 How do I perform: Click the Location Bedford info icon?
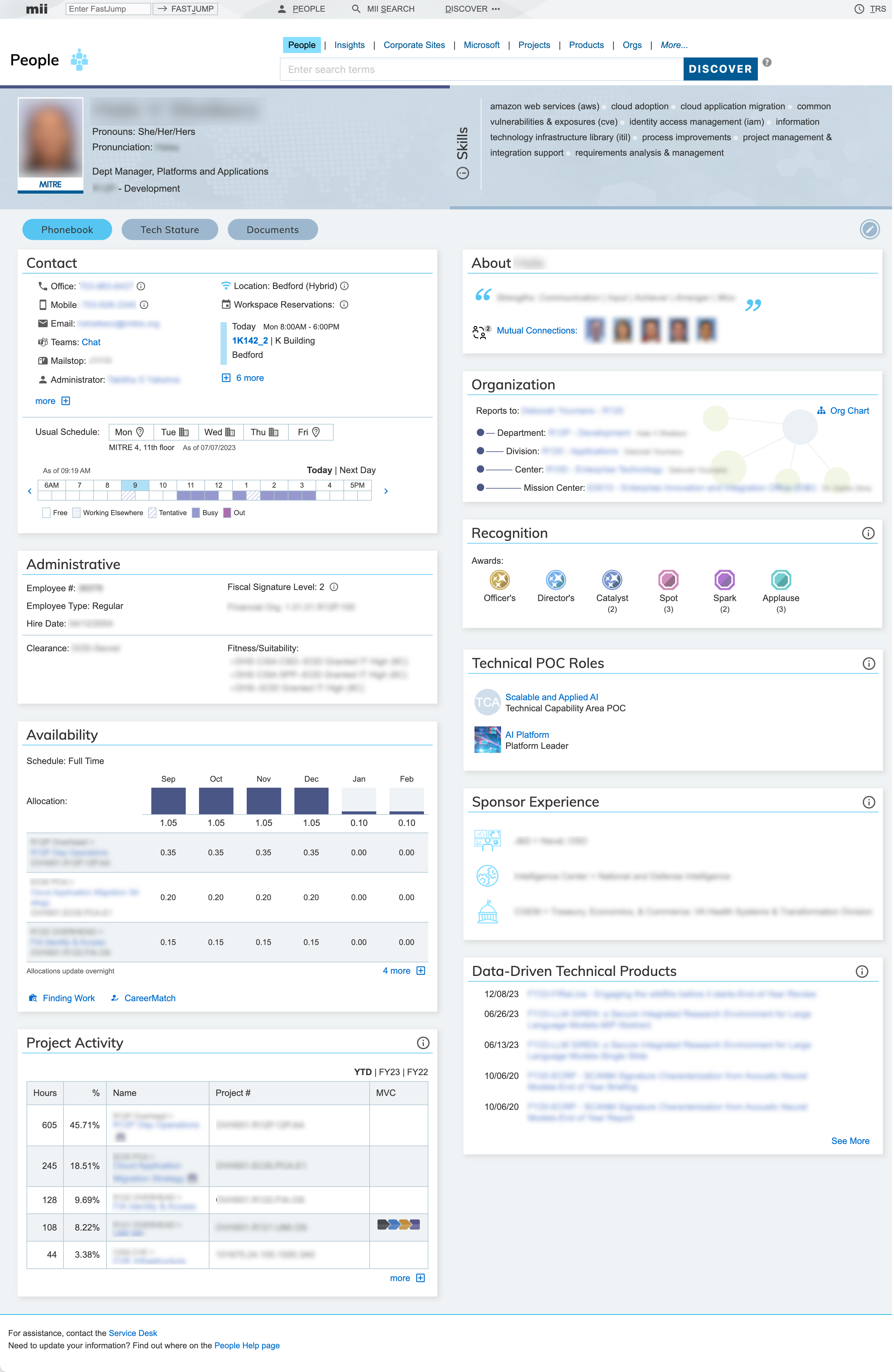tap(344, 286)
